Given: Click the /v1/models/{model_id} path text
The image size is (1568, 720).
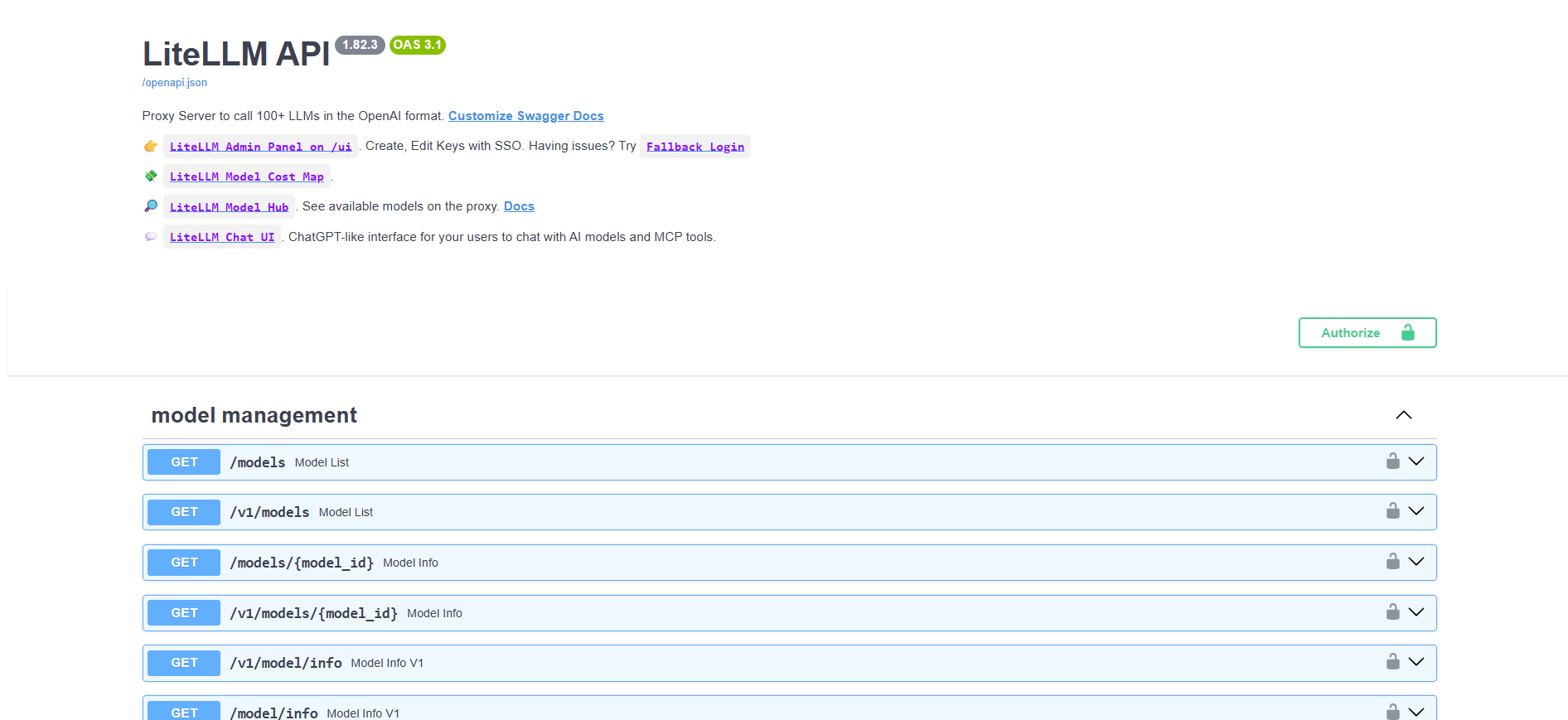Looking at the screenshot, I should click(x=314, y=613).
